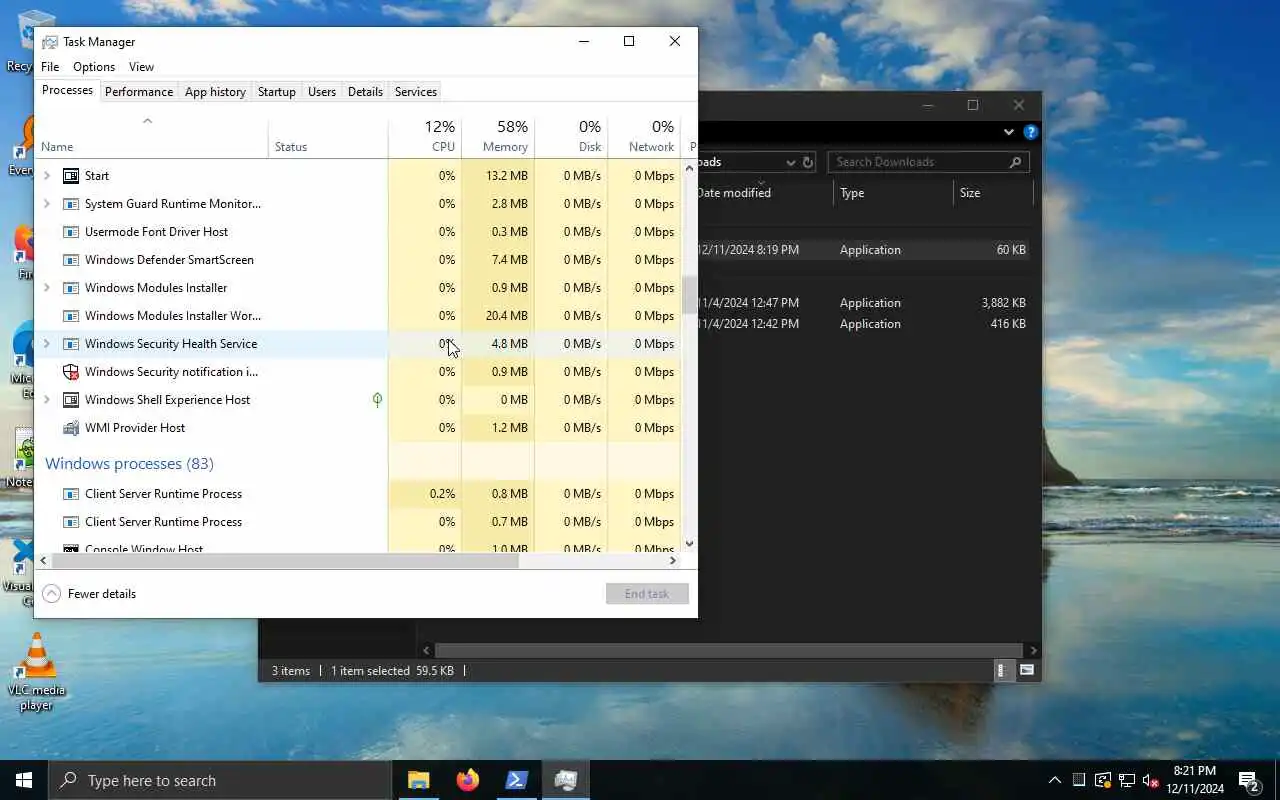Expand the explorer ribbon chevron

pos(1009,132)
